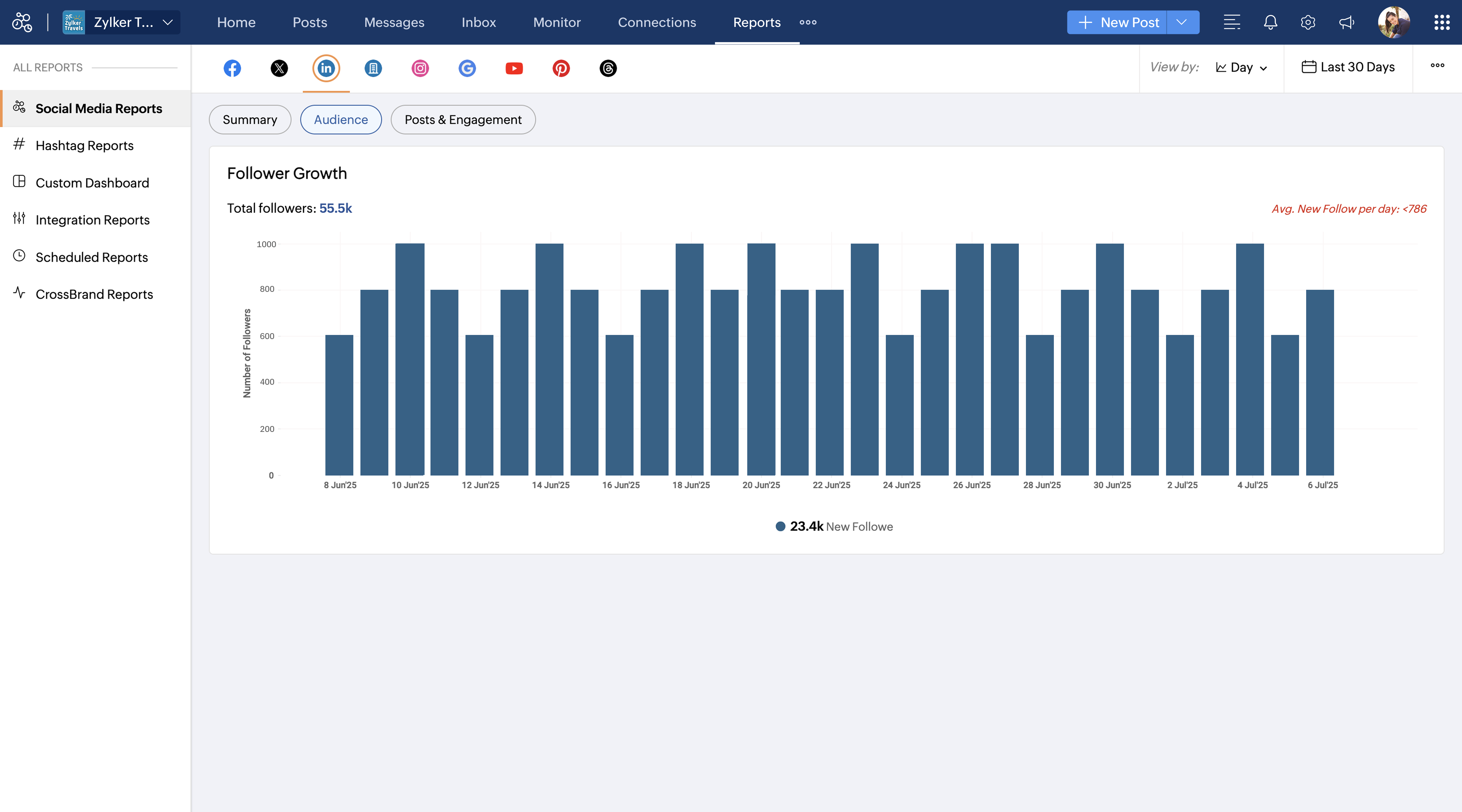Open the notifications bell
Image resolution: width=1462 pixels, height=812 pixels.
tap(1271, 22)
